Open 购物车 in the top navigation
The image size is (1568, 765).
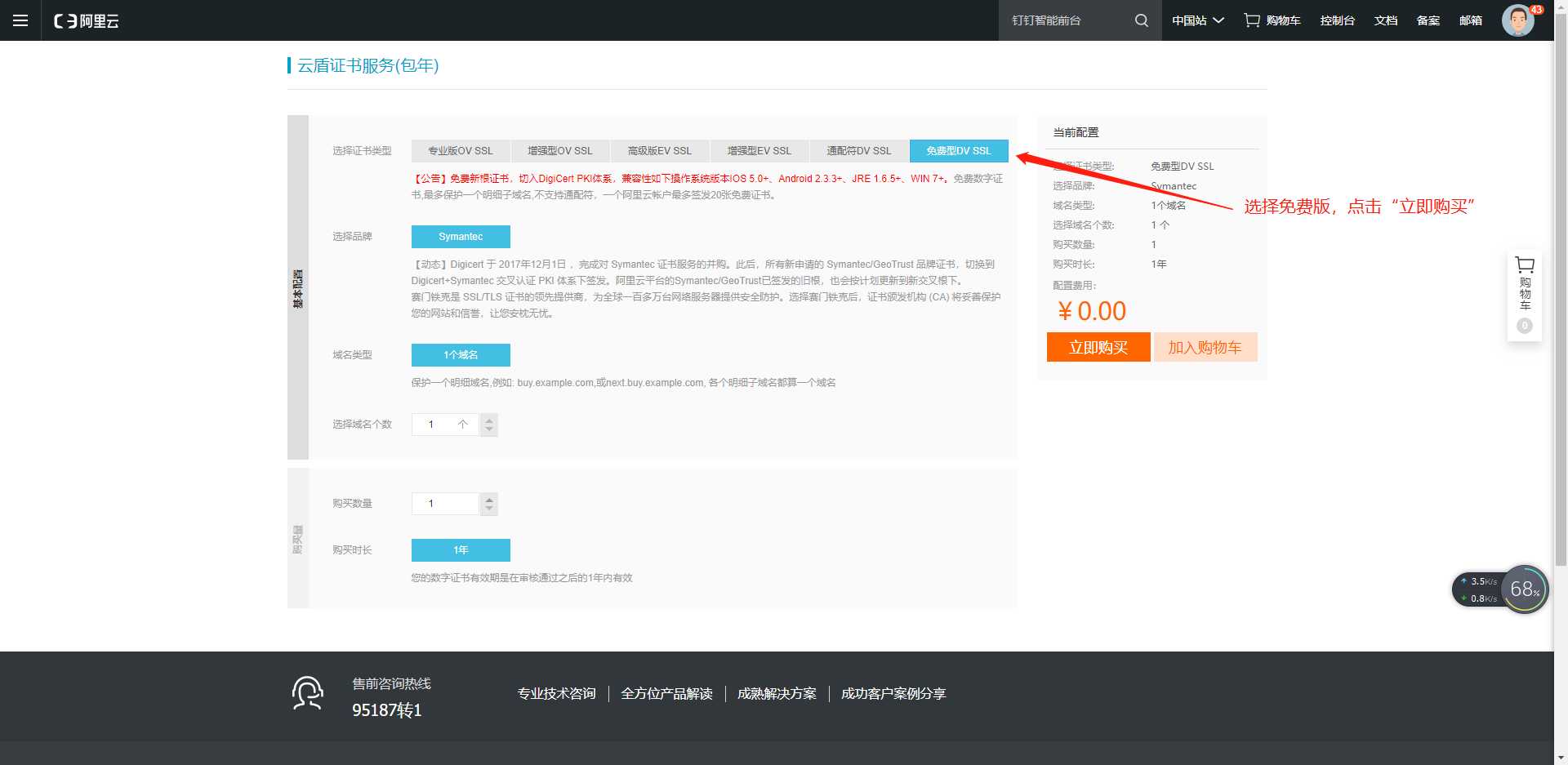pyautogui.click(x=1272, y=20)
